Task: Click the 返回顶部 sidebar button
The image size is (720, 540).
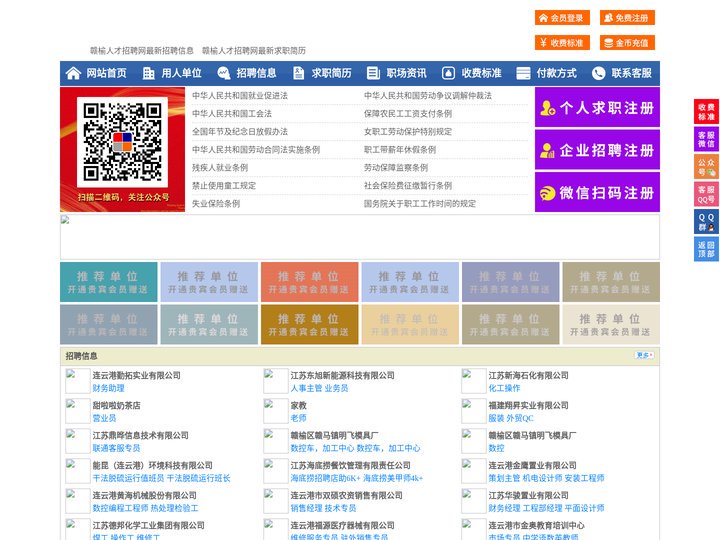Action: point(706,249)
